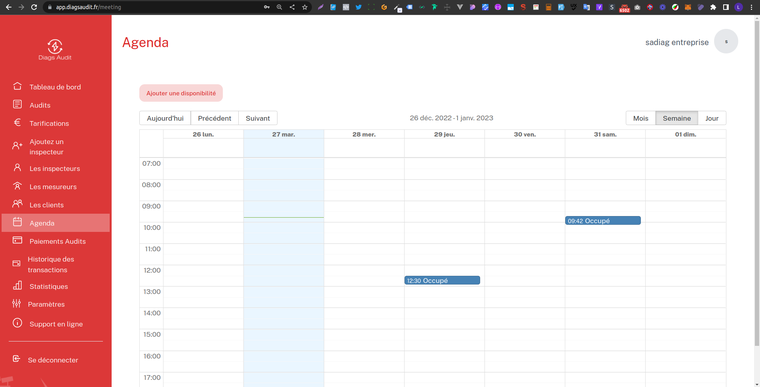The image size is (760, 387).
Task: Switch calendar to Jour view
Action: tap(712, 118)
